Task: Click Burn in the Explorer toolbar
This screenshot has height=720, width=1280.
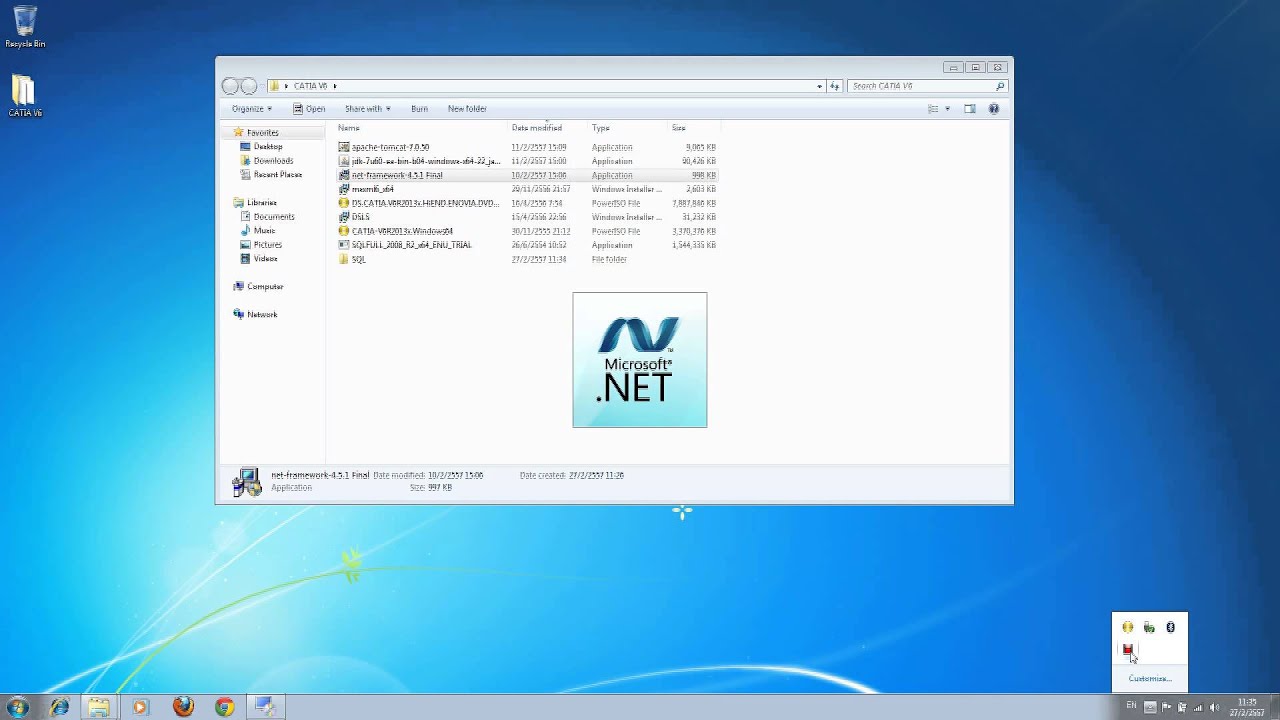Action: point(419,109)
